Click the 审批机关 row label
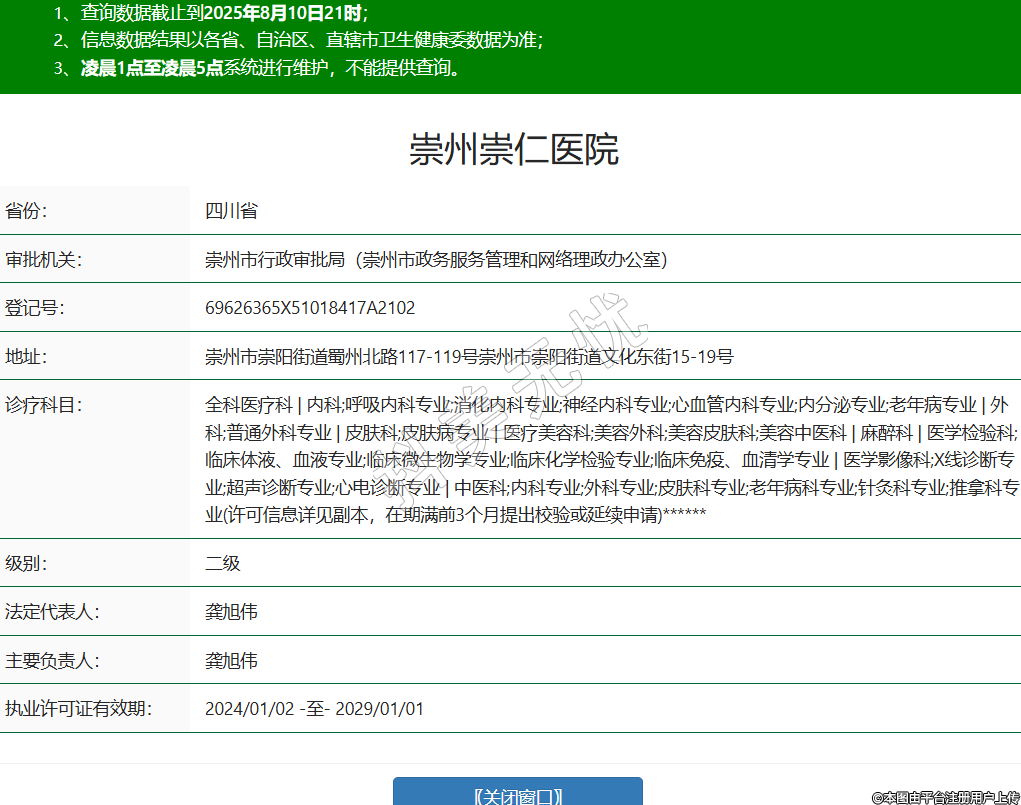The image size is (1021, 805). tap(42, 260)
